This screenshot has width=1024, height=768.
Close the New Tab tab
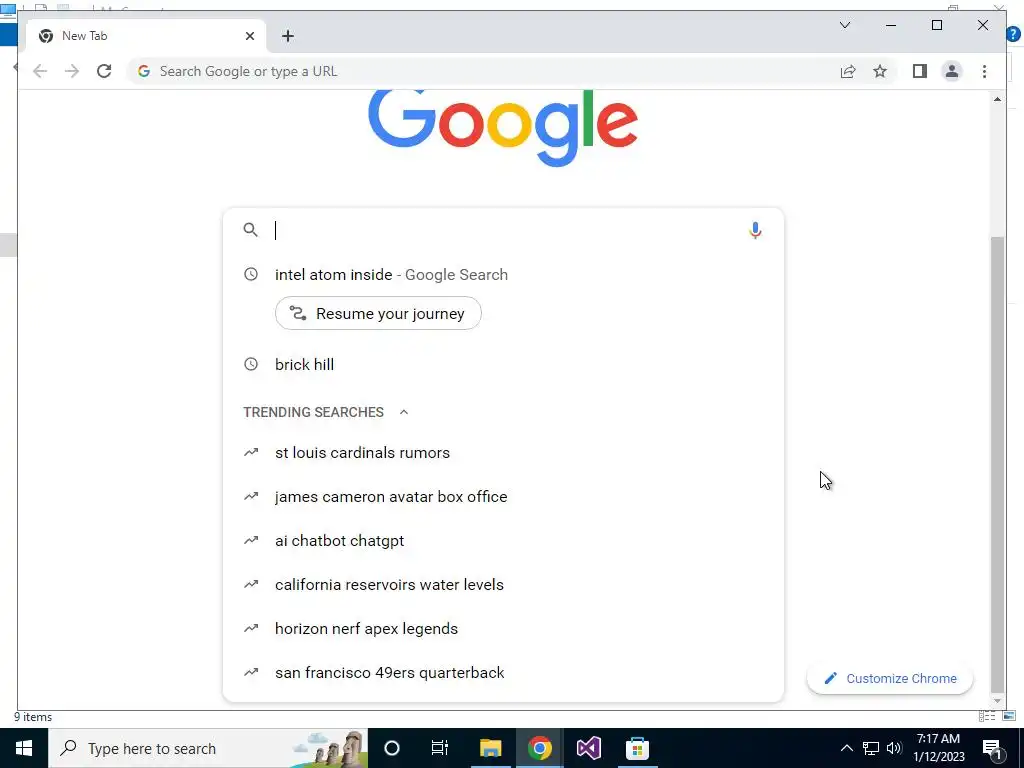pyautogui.click(x=249, y=36)
